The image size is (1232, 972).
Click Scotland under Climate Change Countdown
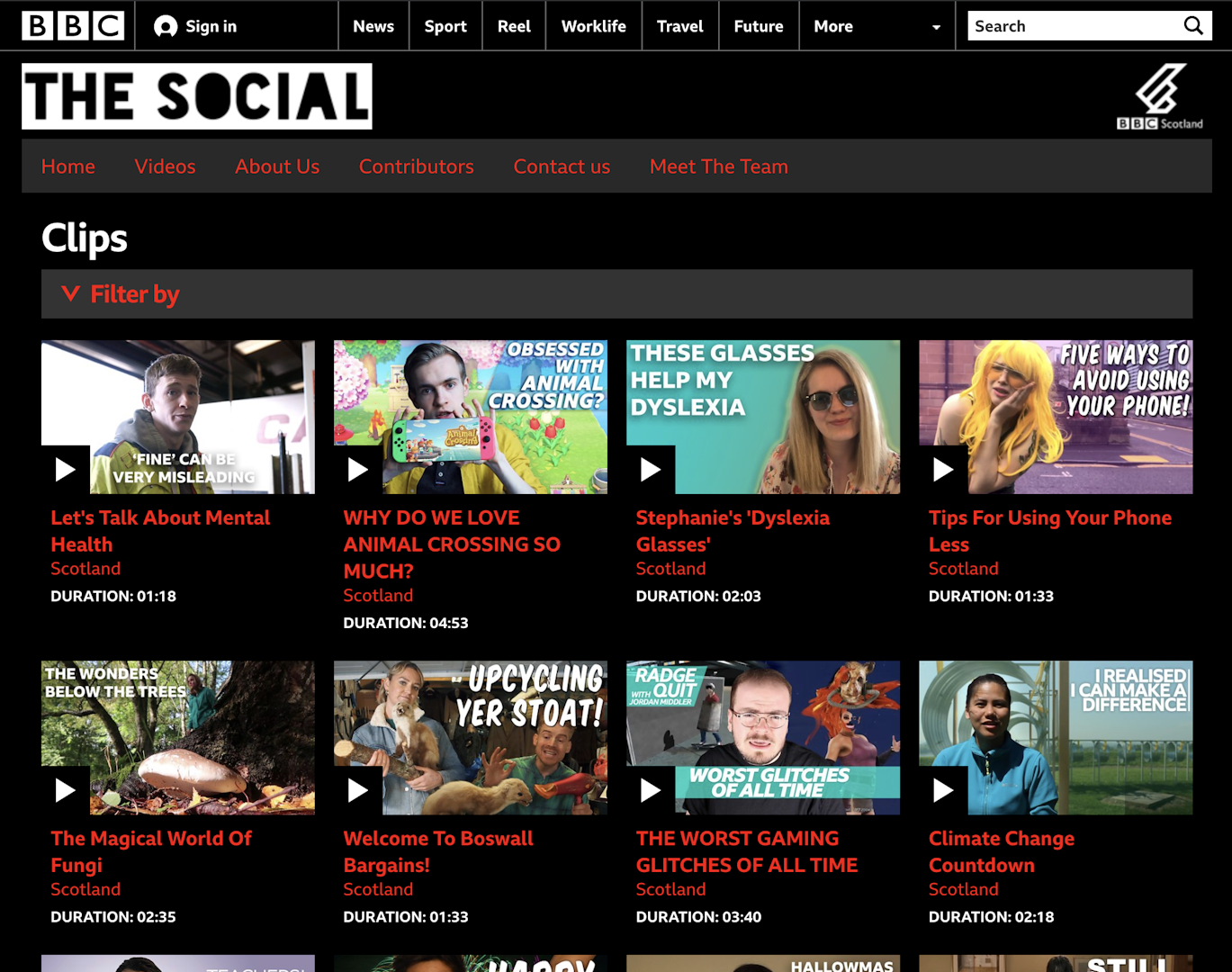963,889
